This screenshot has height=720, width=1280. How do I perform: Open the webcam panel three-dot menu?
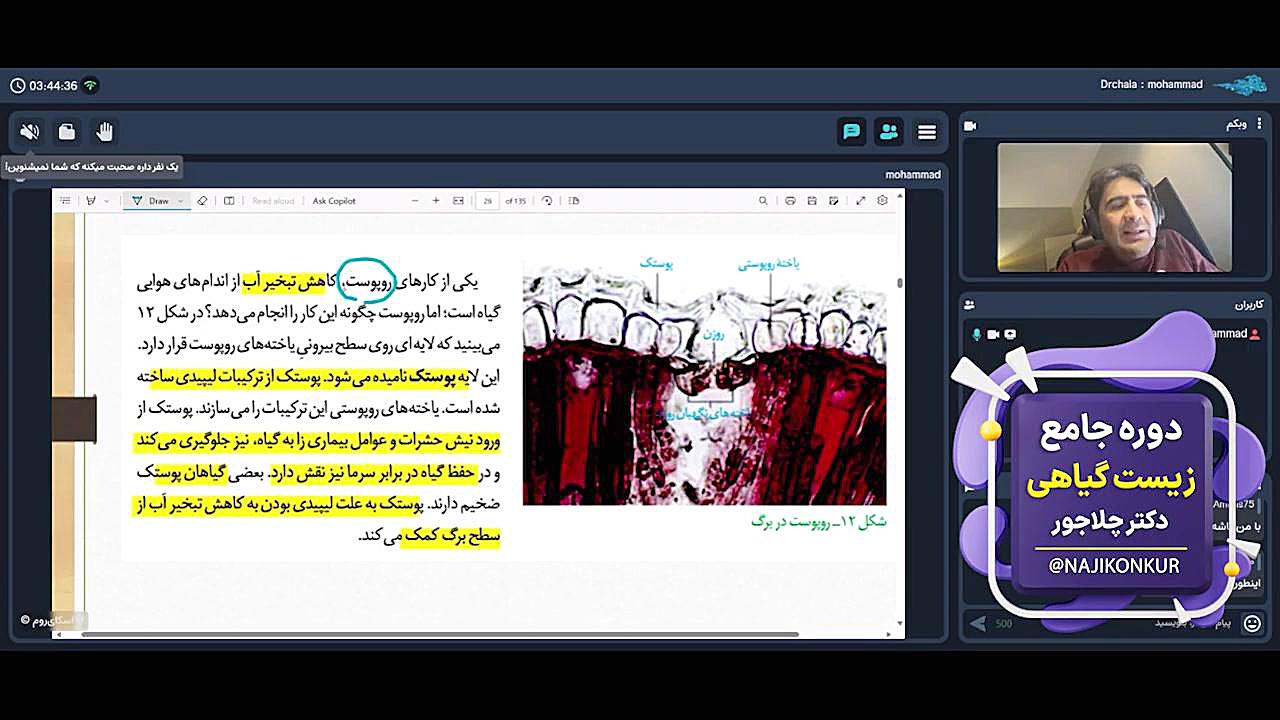[1258, 125]
